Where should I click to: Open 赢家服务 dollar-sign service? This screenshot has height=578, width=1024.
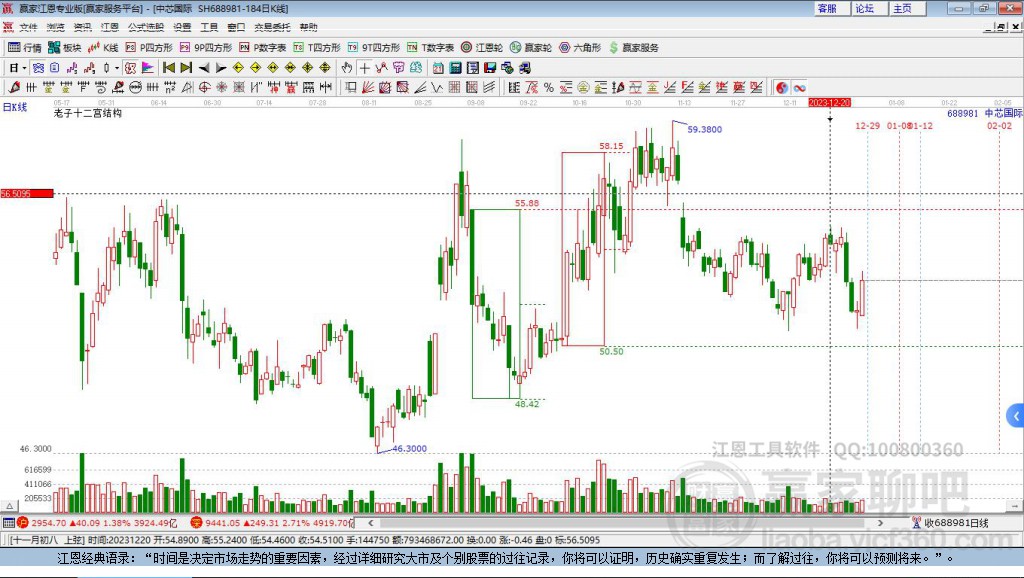click(x=633, y=47)
